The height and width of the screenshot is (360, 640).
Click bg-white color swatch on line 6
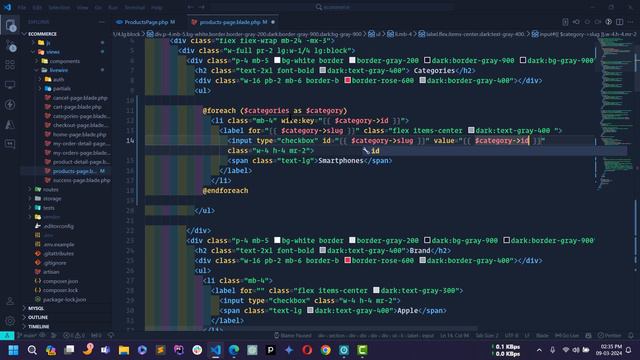tap(277, 60)
